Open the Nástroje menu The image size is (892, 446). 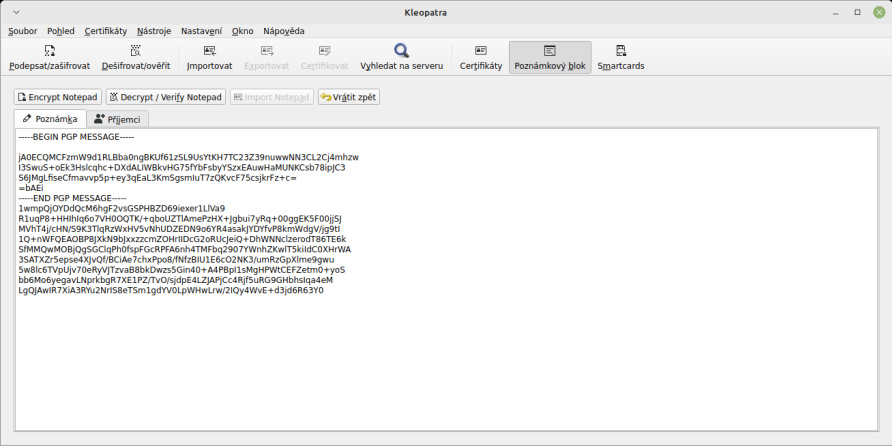[x=154, y=31]
